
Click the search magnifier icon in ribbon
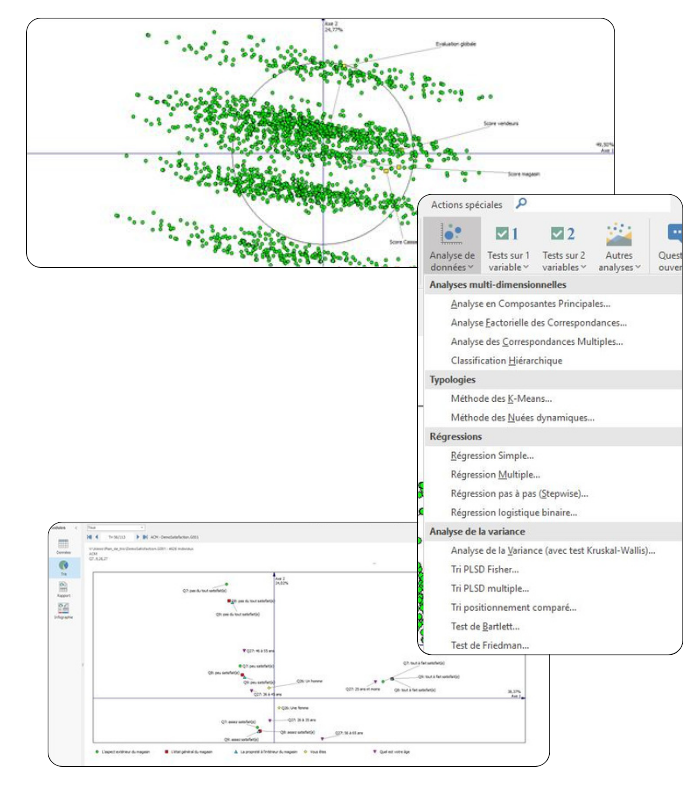coord(521,204)
